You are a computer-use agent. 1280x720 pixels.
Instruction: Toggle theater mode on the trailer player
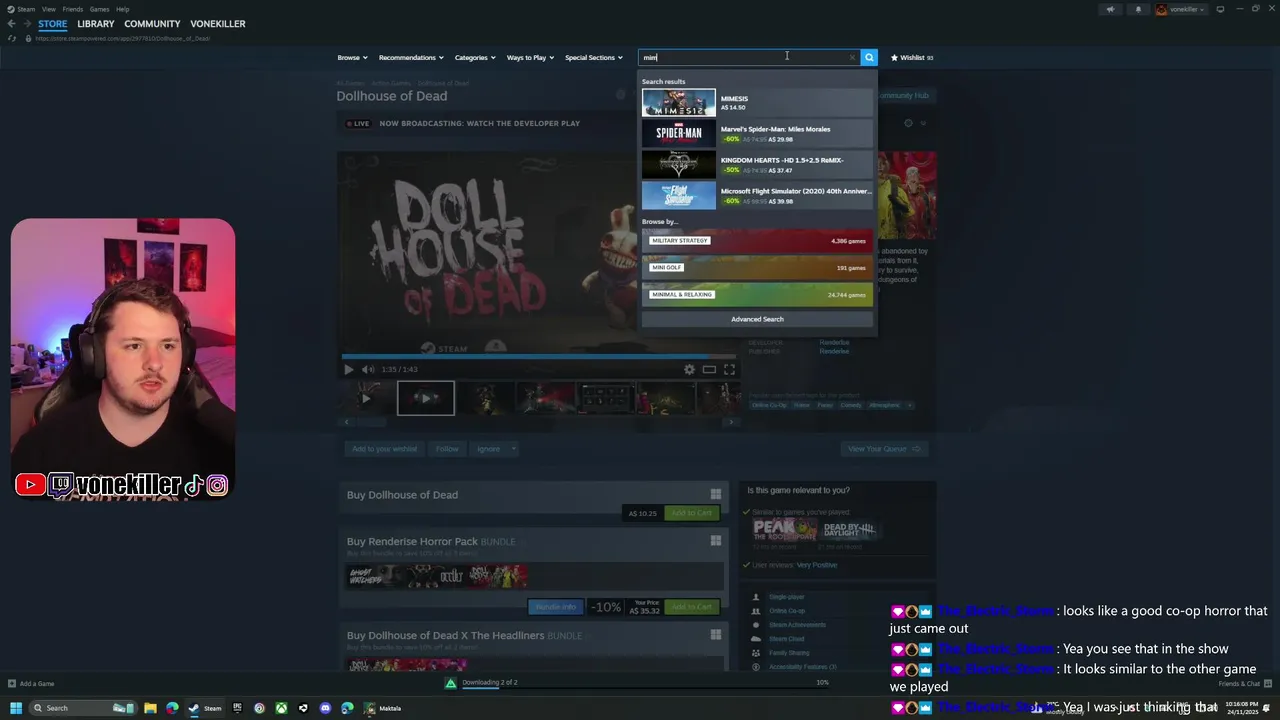tap(709, 369)
